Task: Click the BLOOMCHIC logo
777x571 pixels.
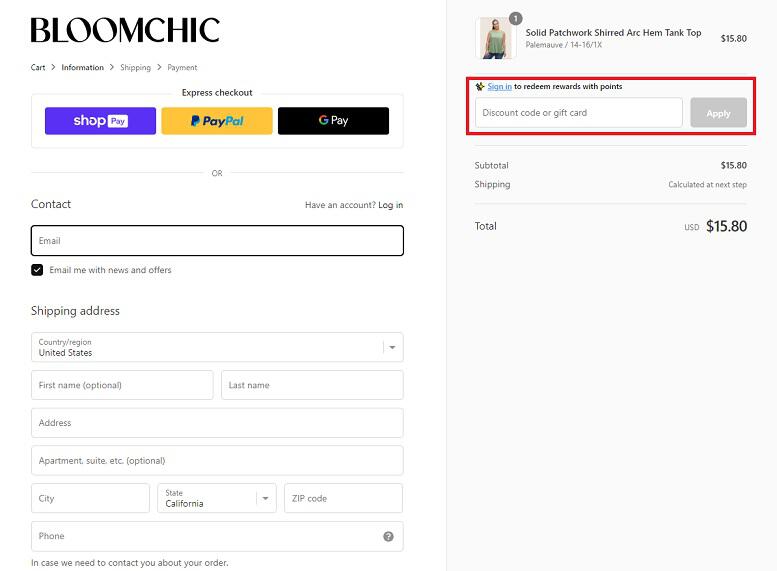Action: [125, 30]
